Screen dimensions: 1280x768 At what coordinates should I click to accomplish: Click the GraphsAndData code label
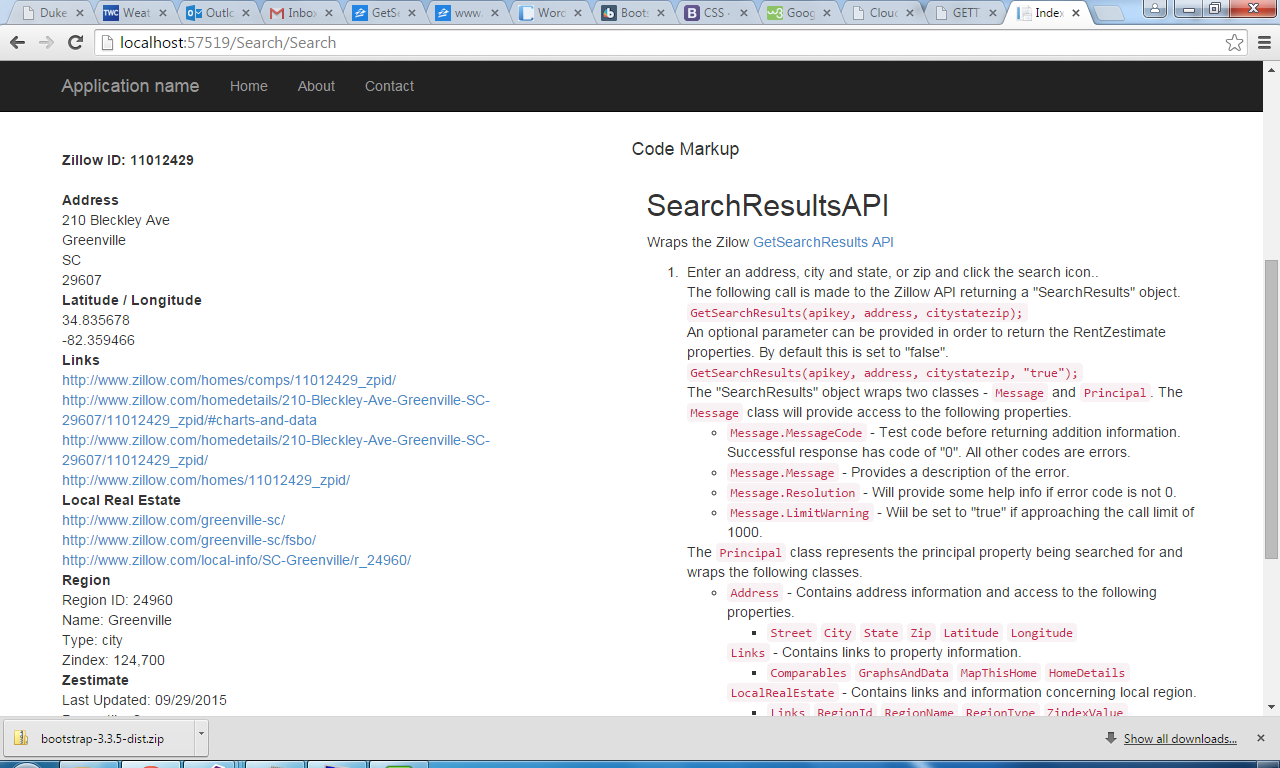pos(903,673)
